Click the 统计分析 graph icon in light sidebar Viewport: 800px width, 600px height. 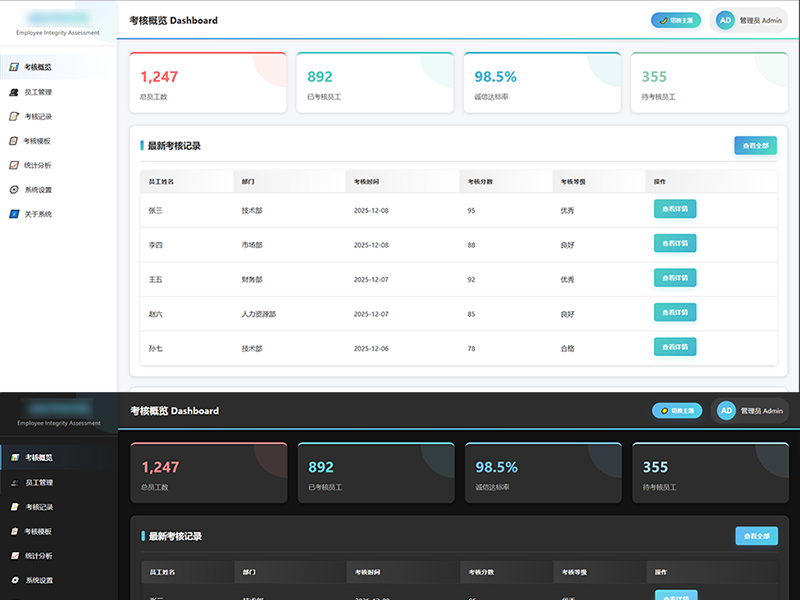tap(14, 165)
